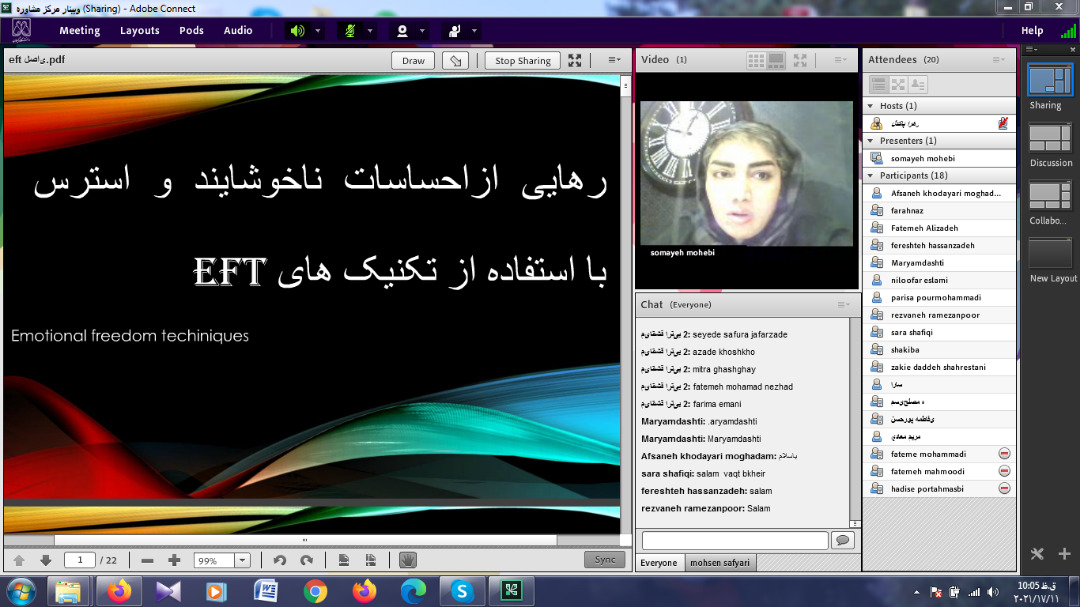1080x607 pixels.
Task: Select the Discussion layout thumbnail
Action: [1050, 139]
